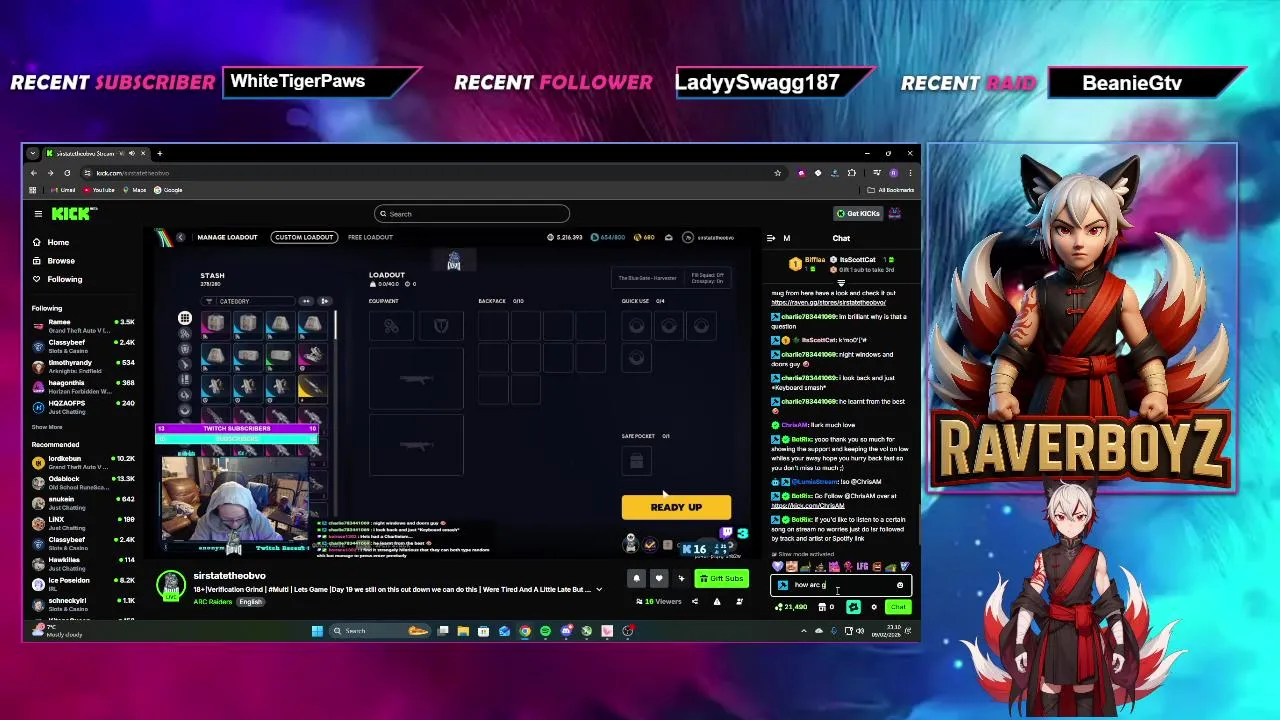Open Ice Poseidon recommended channel
This screenshot has height=720, width=1280.
click(84, 583)
